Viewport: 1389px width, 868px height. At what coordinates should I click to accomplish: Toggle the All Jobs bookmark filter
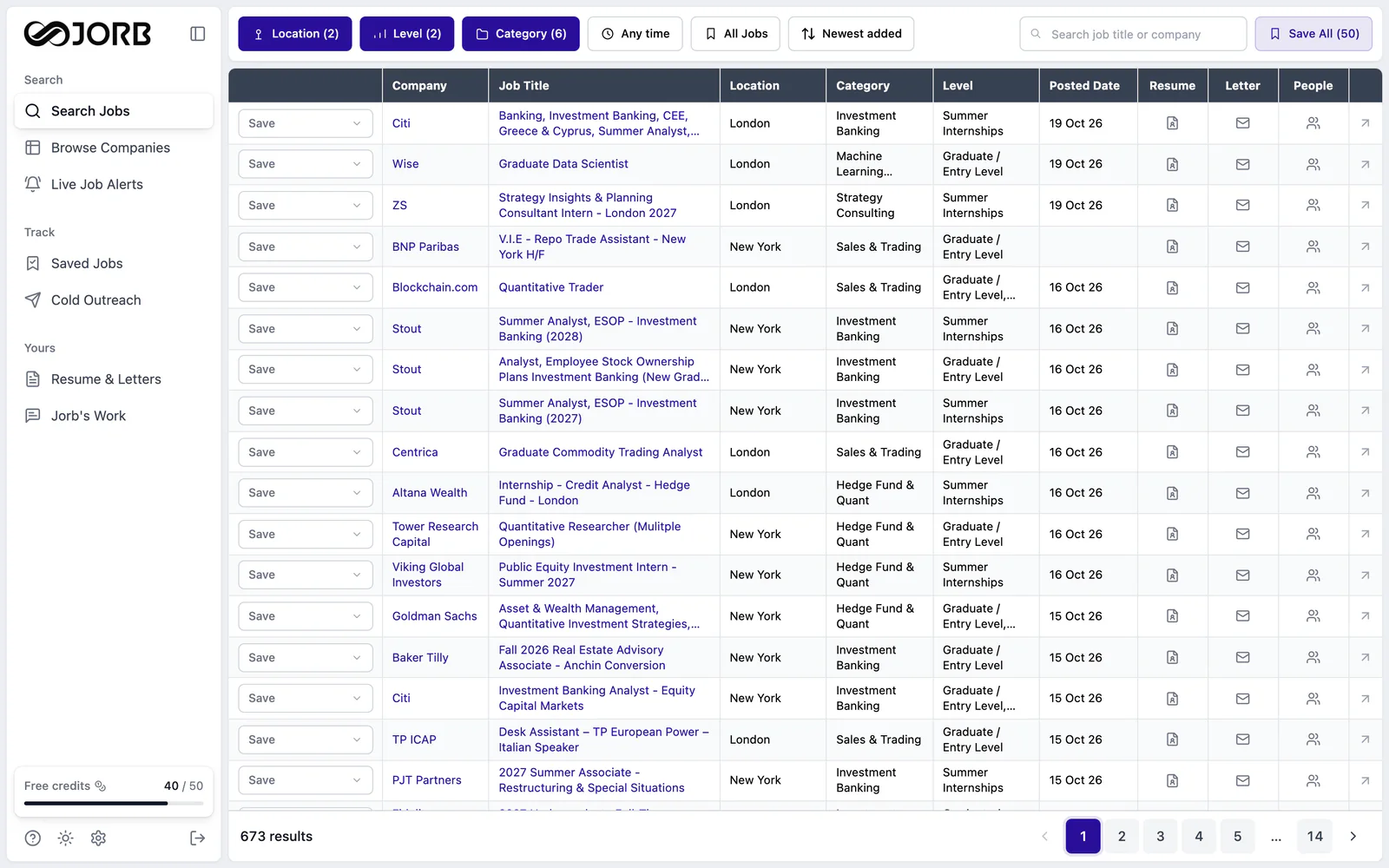coord(735,34)
